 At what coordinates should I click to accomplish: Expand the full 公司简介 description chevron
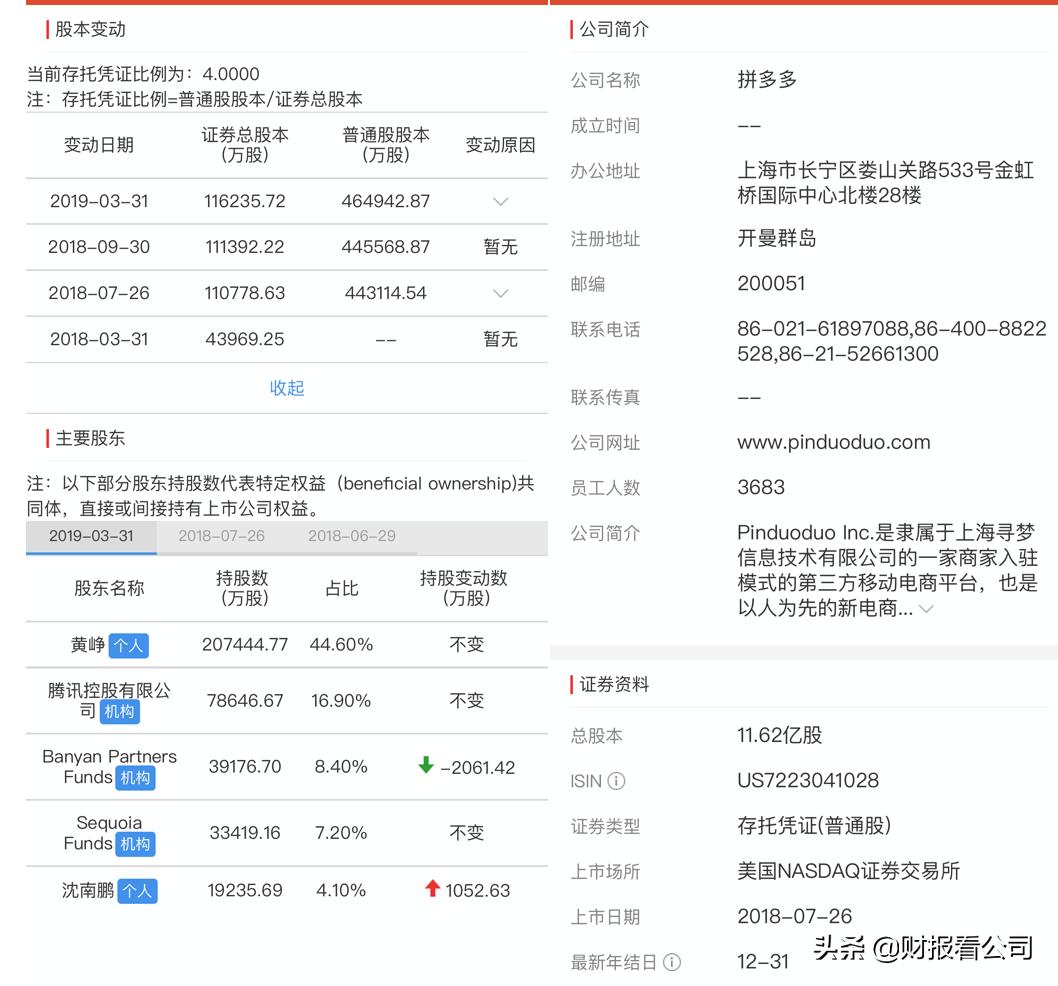tap(927, 609)
